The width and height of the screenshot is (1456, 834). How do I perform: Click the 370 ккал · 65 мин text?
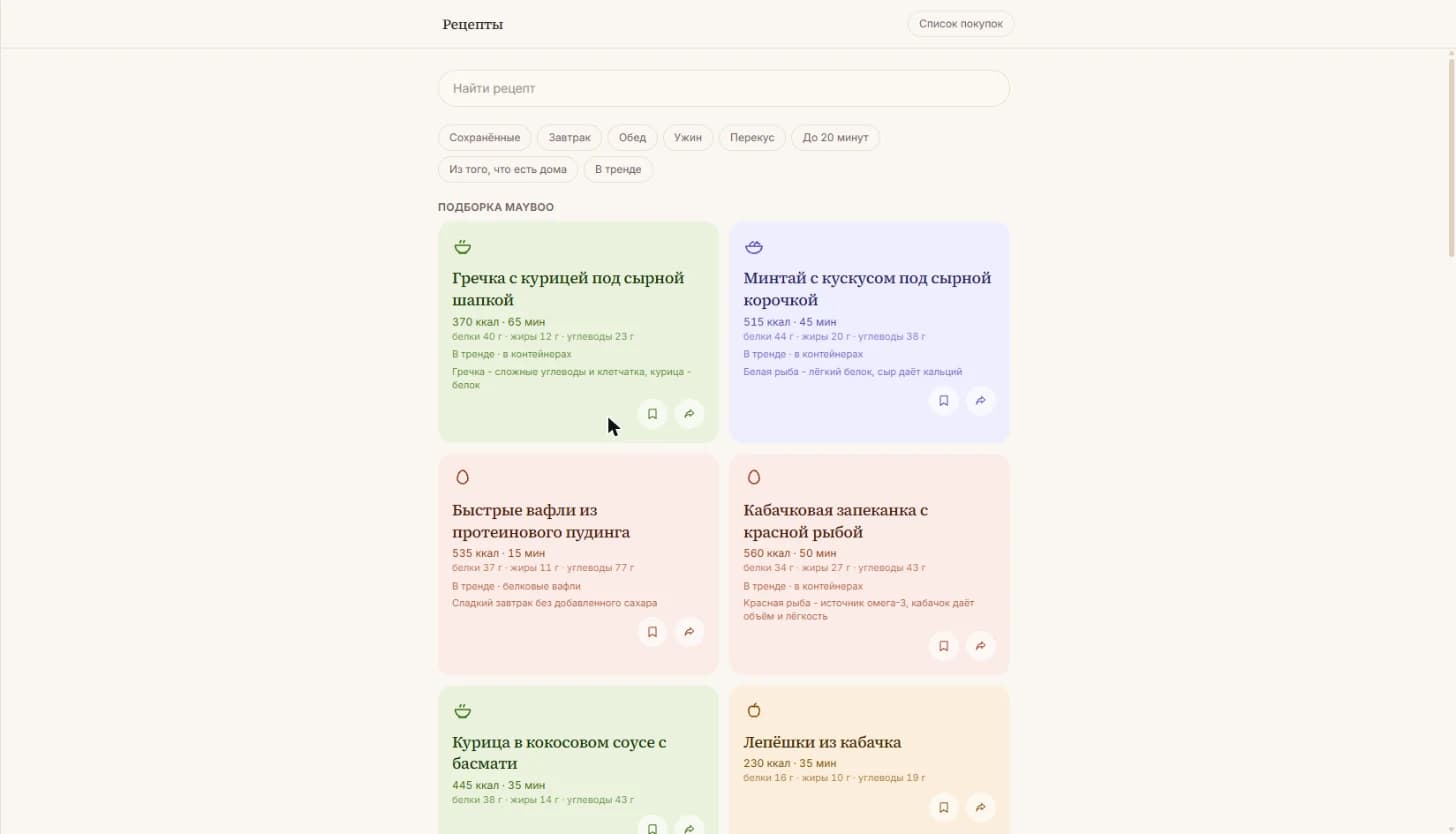pos(498,322)
